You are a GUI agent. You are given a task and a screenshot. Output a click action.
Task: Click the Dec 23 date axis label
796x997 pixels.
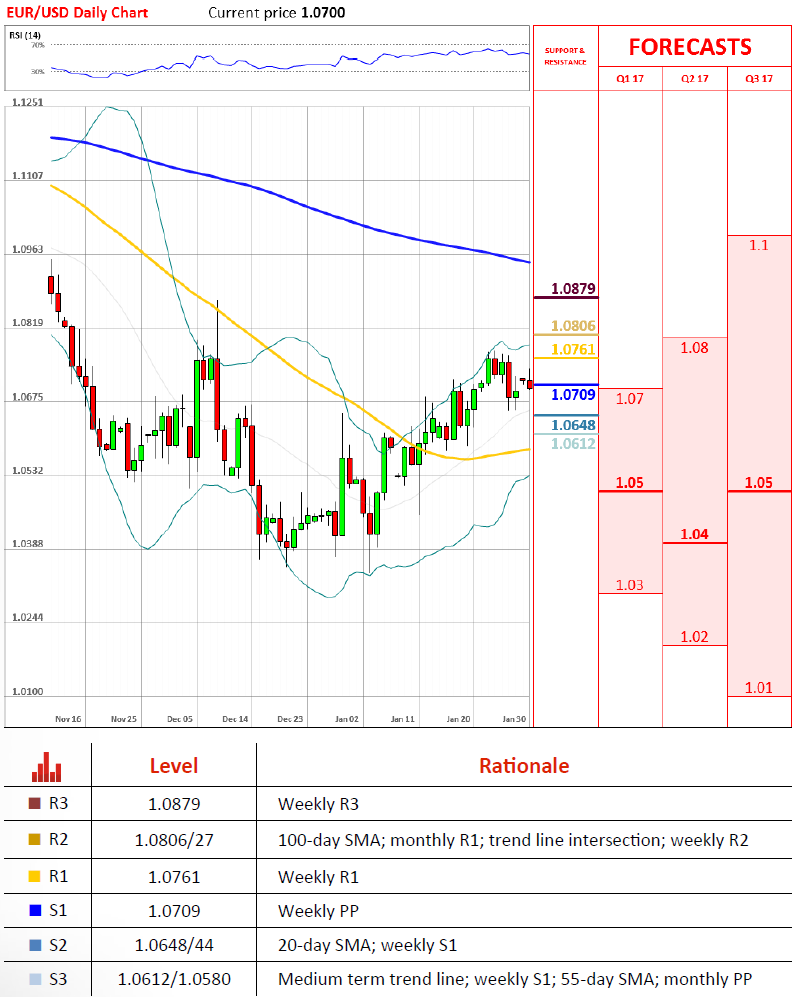(x=291, y=719)
